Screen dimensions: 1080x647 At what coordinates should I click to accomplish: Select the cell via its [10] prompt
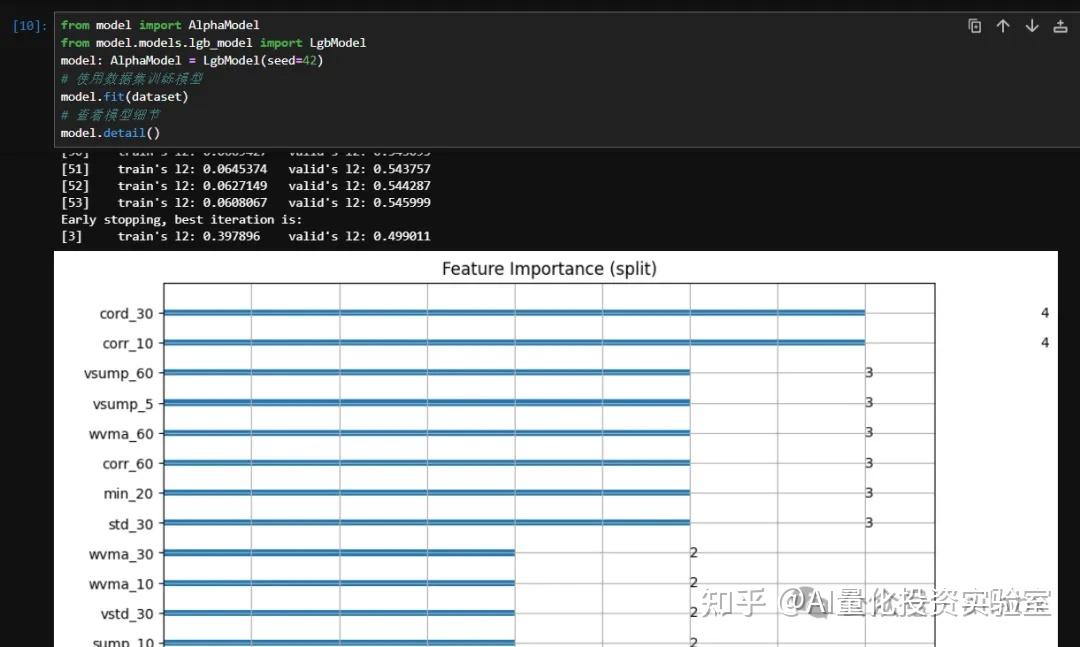click(29, 26)
